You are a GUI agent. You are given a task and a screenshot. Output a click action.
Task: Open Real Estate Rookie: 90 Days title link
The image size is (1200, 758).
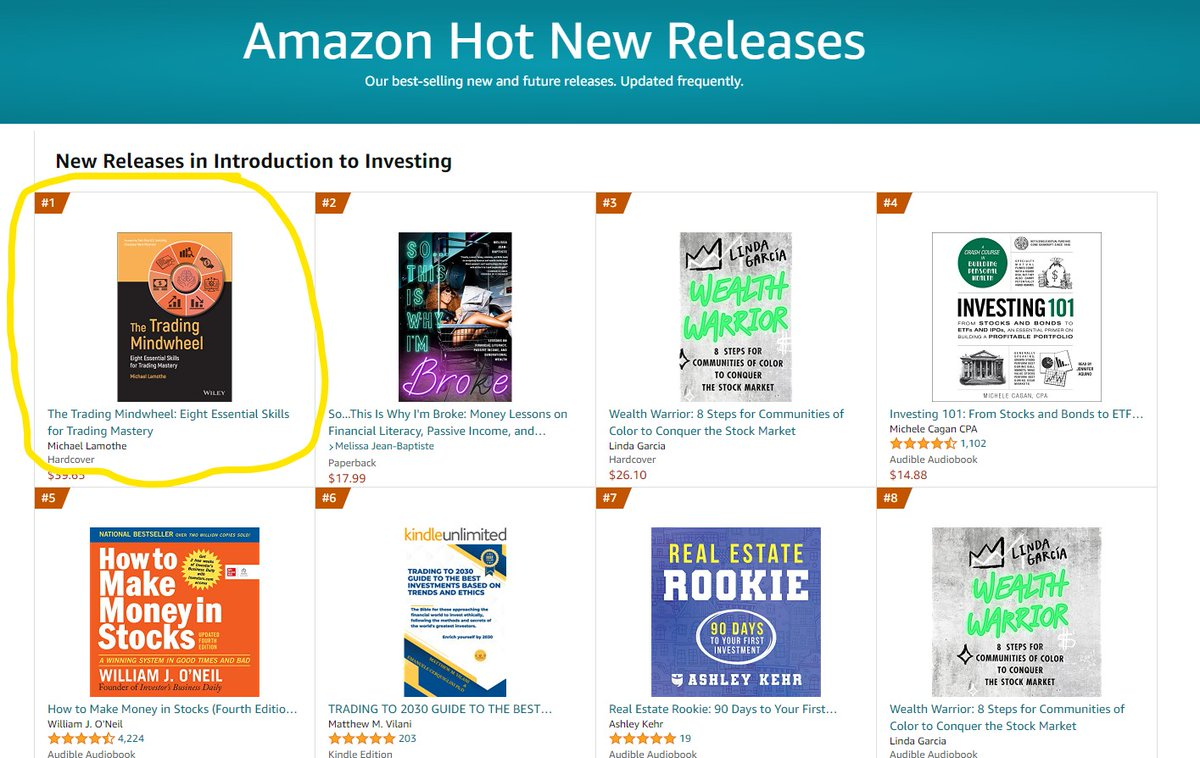723,709
